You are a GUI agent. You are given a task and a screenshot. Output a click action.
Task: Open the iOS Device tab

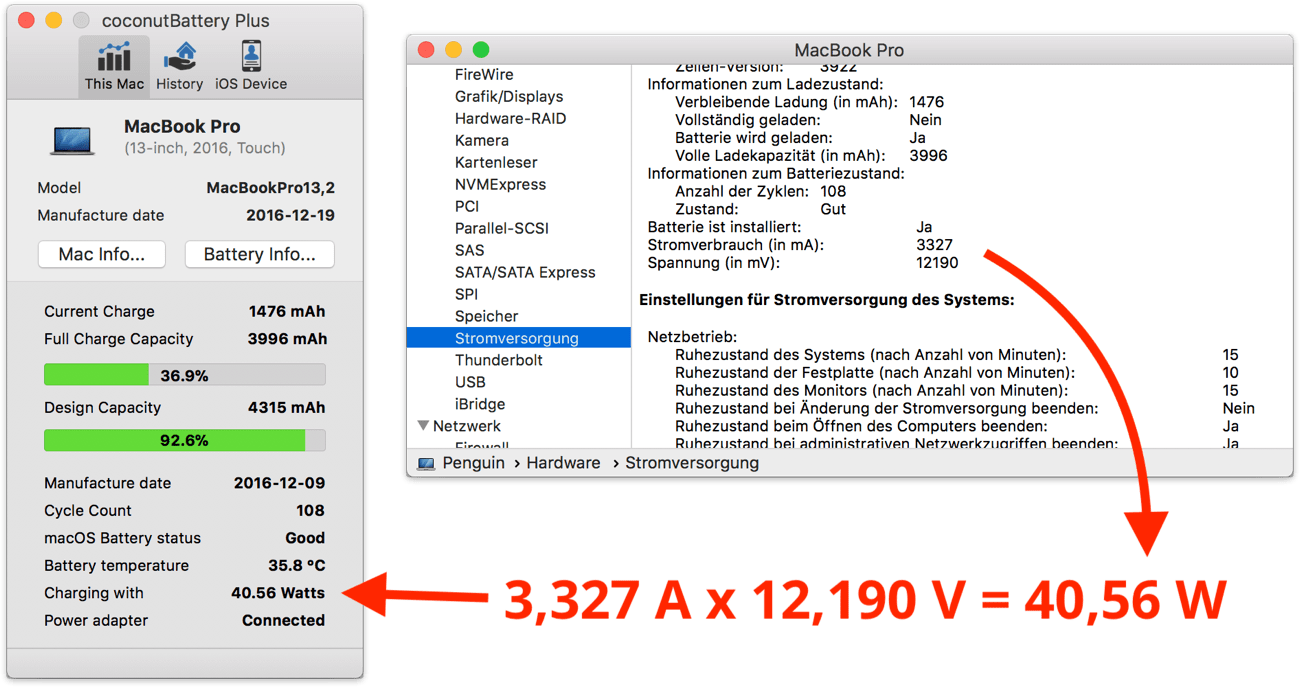tap(251, 67)
